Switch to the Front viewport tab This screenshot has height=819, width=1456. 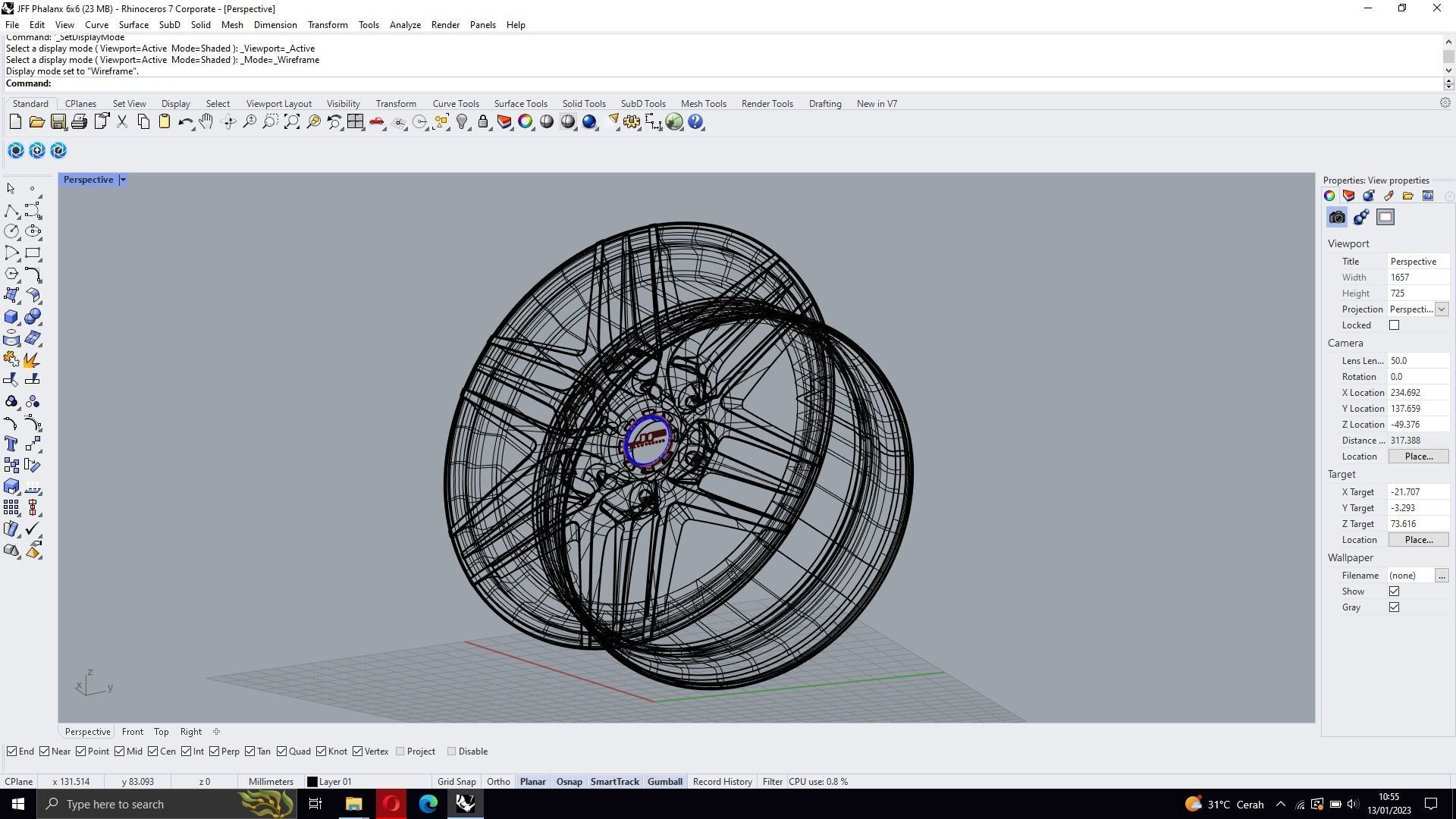coord(132,732)
